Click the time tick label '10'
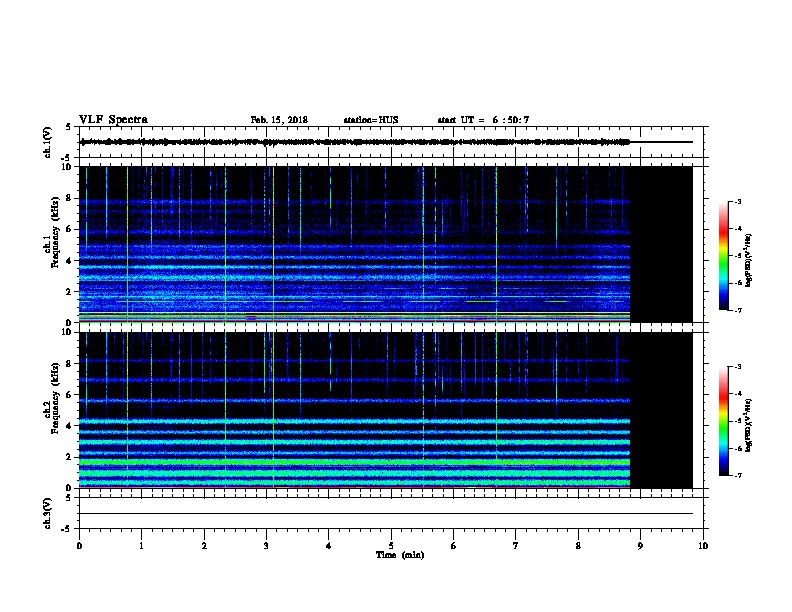The image size is (792, 612). [703, 546]
